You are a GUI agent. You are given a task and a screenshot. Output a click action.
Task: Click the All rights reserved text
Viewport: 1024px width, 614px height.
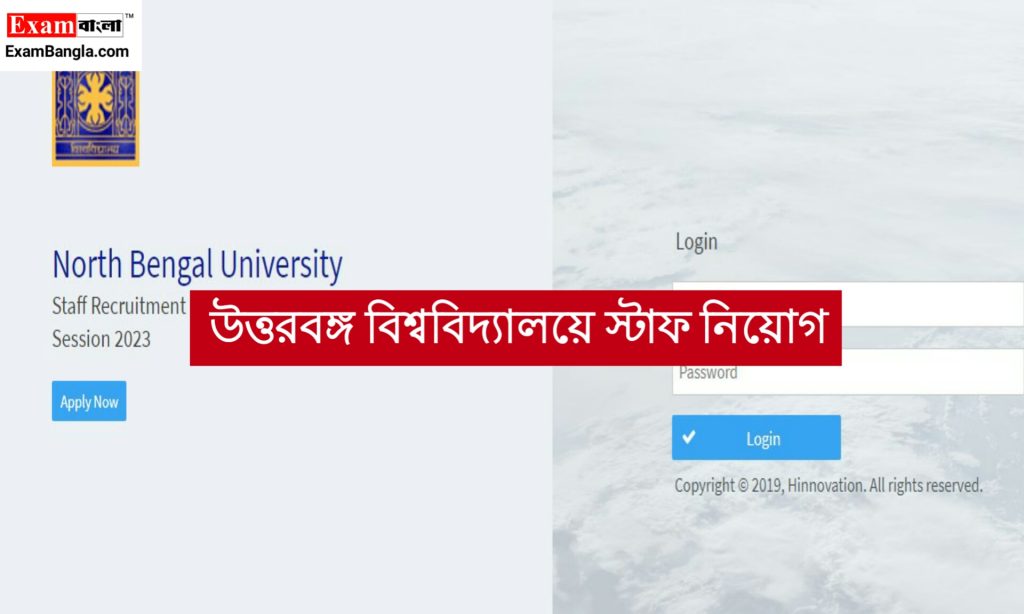click(925, 485)
